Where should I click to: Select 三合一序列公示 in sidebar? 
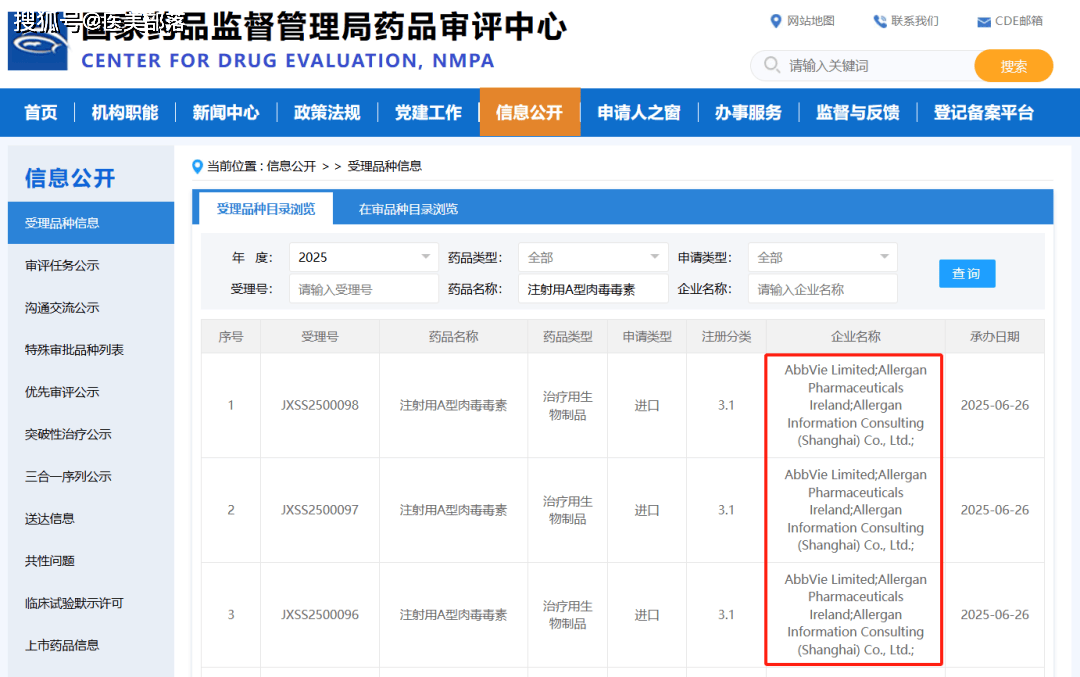(x=68, y=477)
